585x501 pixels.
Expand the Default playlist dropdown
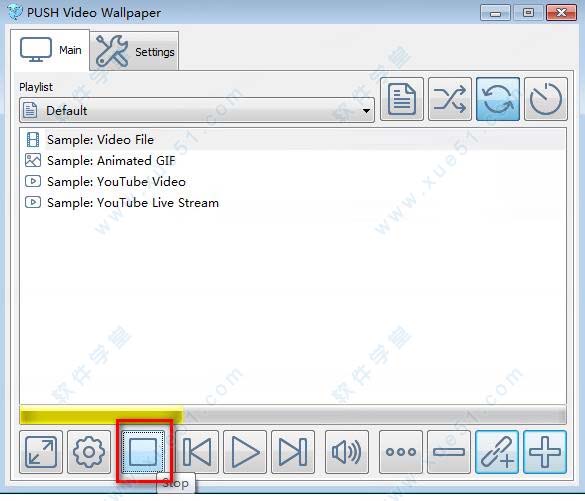197,110
